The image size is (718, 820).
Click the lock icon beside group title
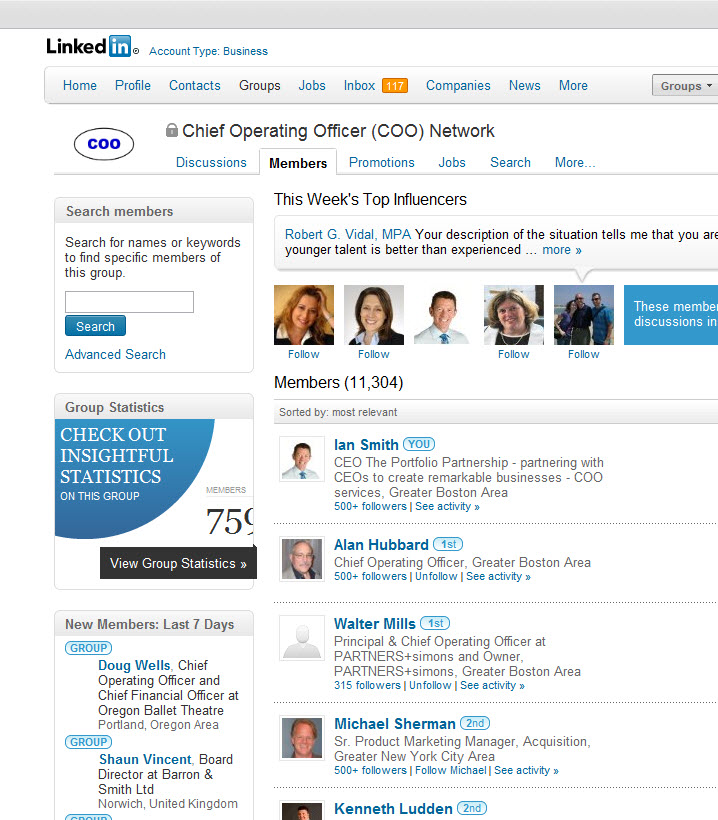172,130
